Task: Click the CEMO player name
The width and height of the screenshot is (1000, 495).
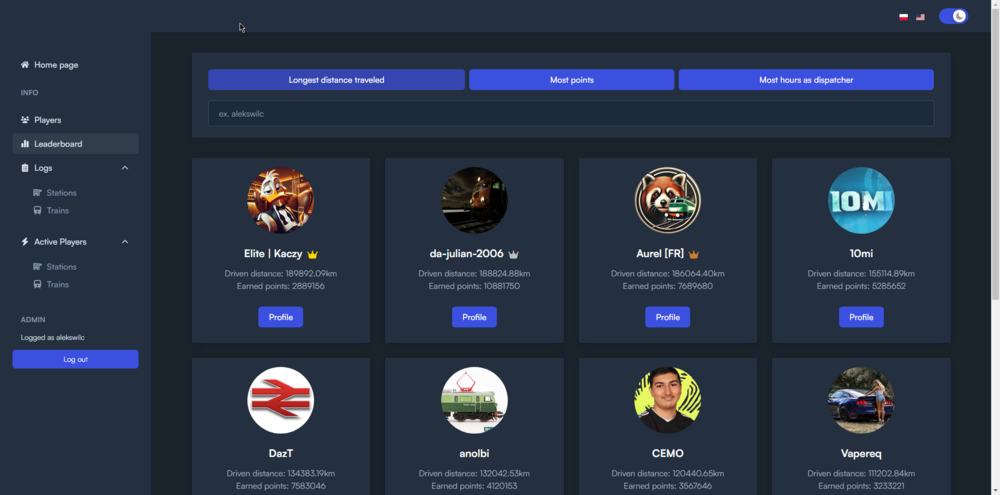Action: [x=668, y=454]
